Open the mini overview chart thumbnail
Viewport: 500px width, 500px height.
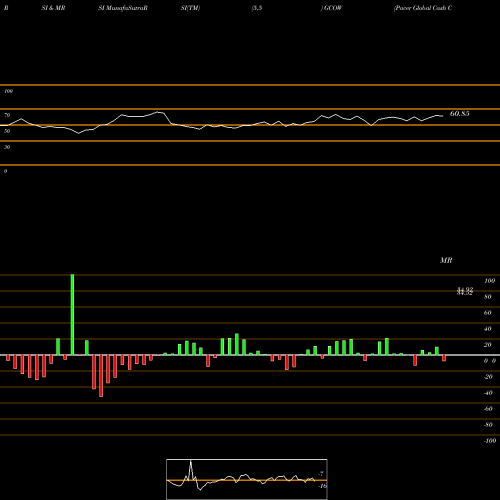click(247, 479)
